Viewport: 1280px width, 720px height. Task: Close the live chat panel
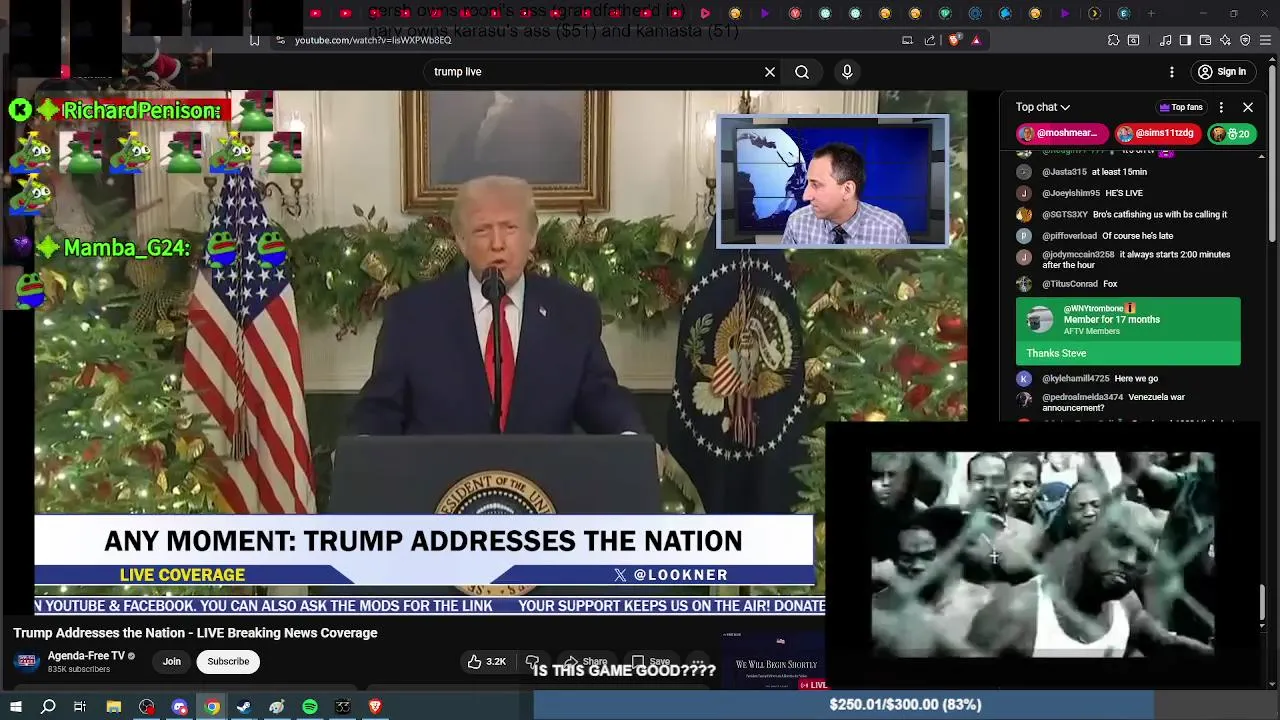pyautogui.click(x=1248, y=107)
